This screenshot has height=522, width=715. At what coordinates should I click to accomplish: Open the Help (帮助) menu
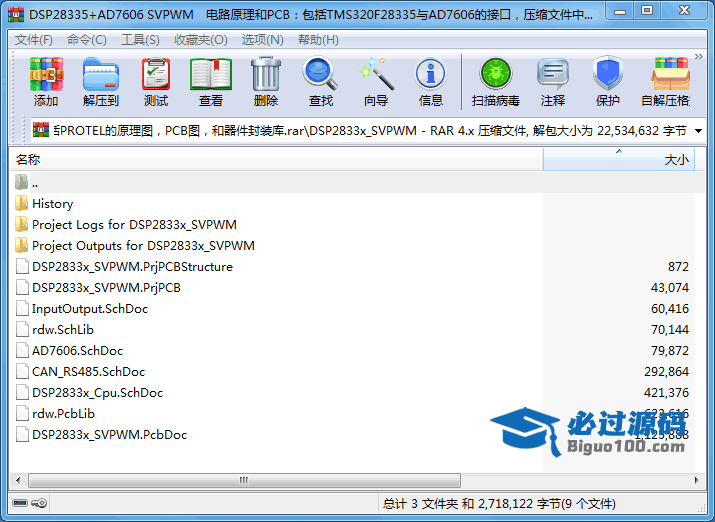pos(318,40)
